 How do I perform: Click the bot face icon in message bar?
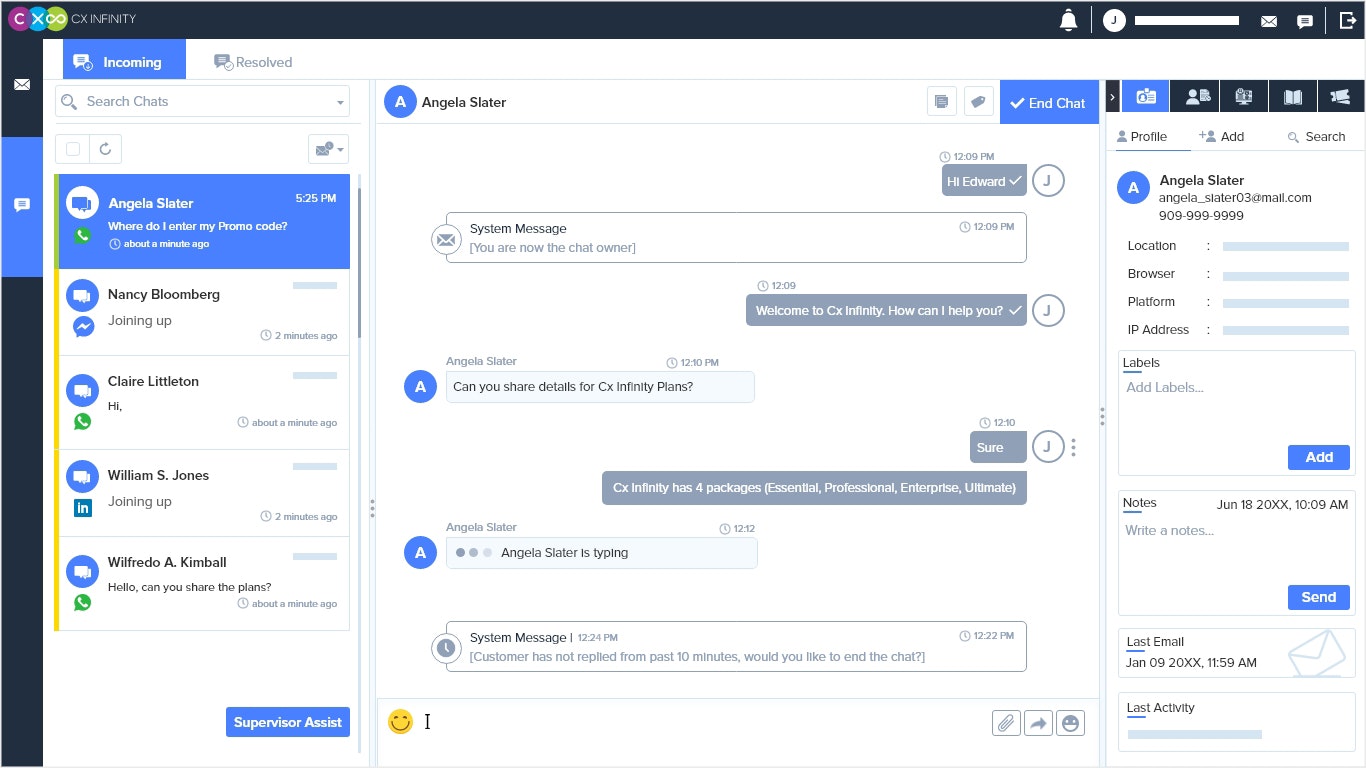(1071, 723)
